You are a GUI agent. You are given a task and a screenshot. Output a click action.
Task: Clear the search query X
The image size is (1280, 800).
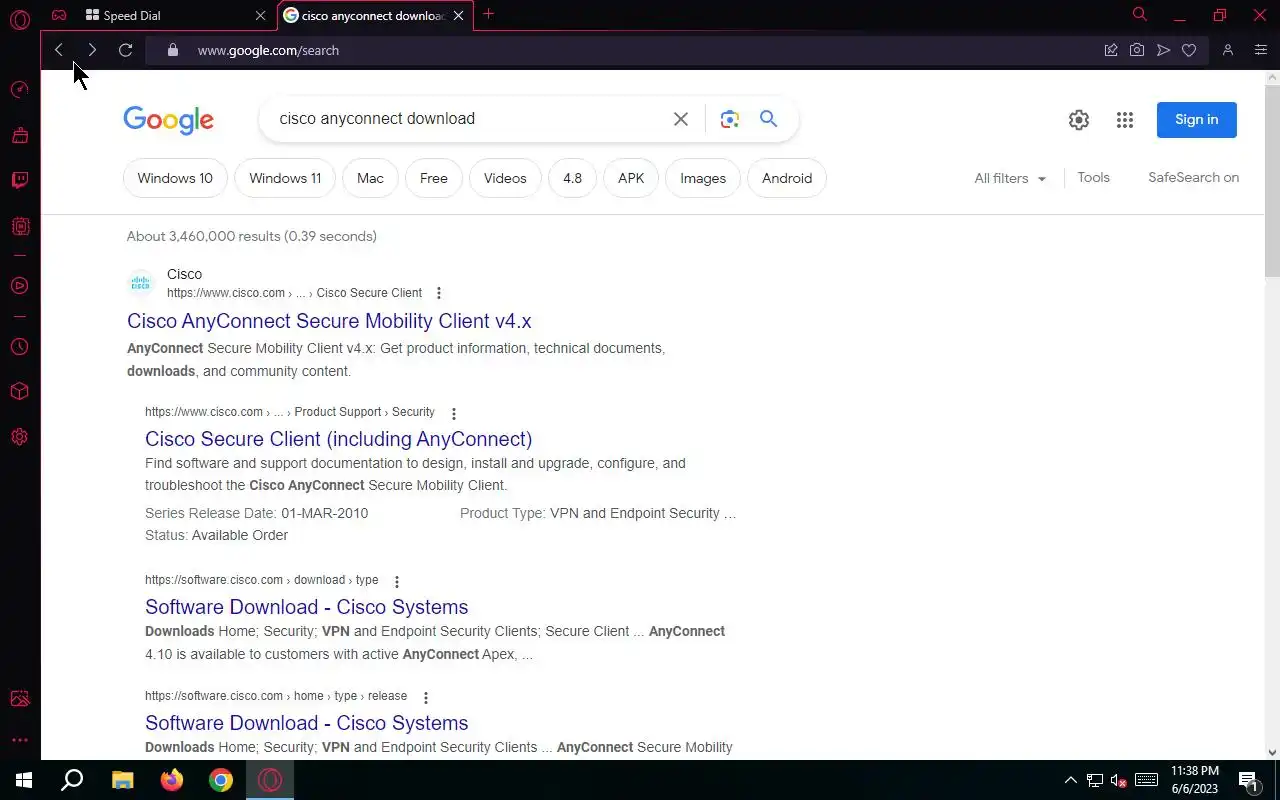(x=681, y=119)
